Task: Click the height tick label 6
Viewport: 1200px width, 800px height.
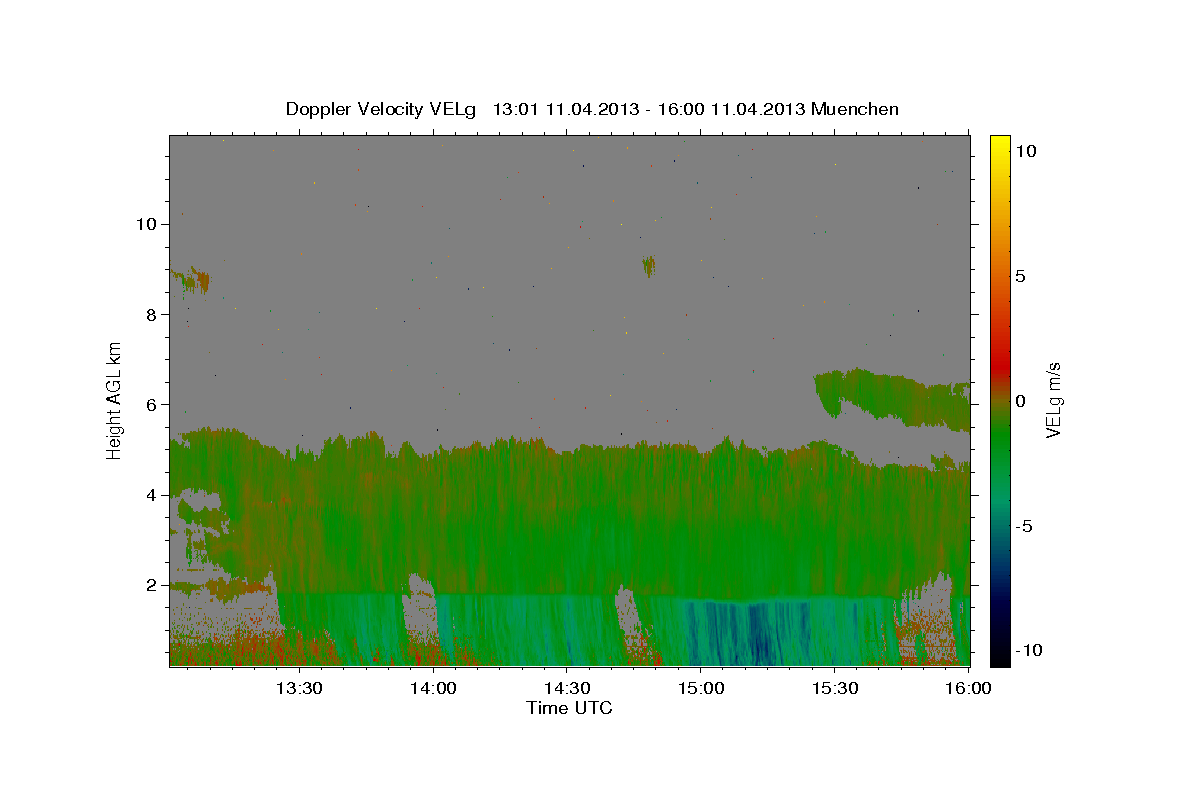Action: (x=152, y=404)
